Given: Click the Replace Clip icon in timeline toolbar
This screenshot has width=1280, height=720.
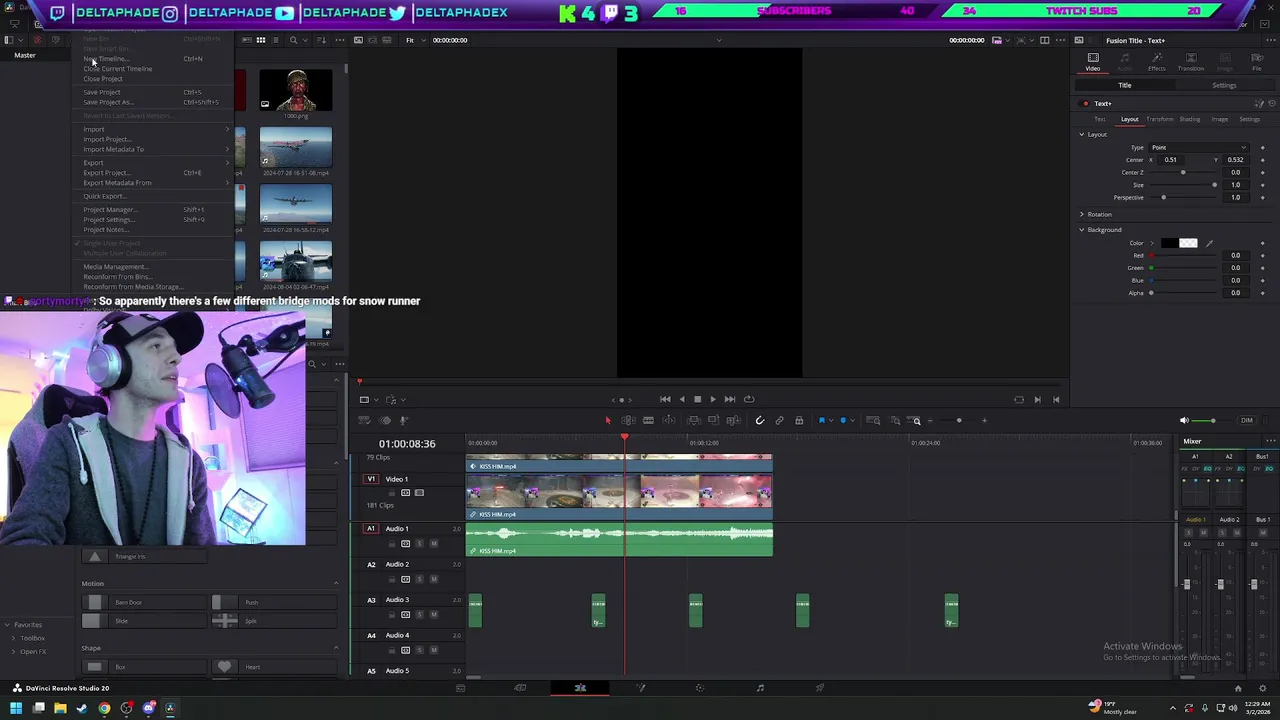Looking at the screenshot, I should 733,420.
